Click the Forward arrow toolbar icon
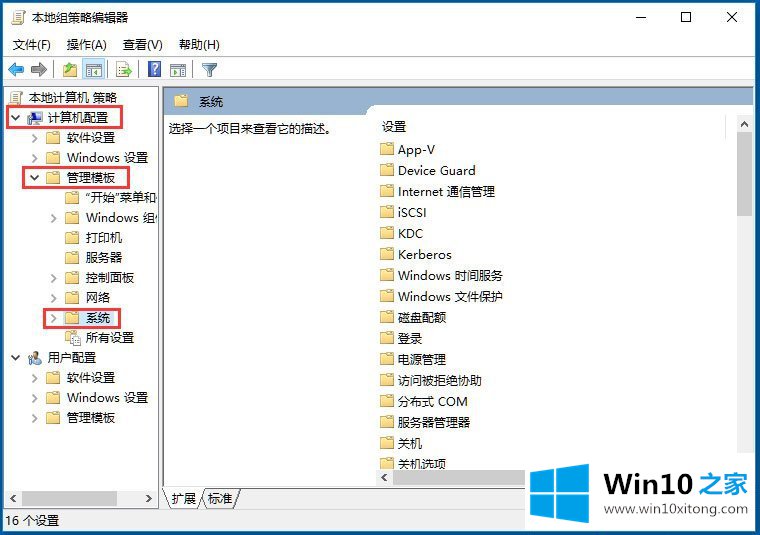The height and width of the screenshot is (535, 760). coord(39,70)
